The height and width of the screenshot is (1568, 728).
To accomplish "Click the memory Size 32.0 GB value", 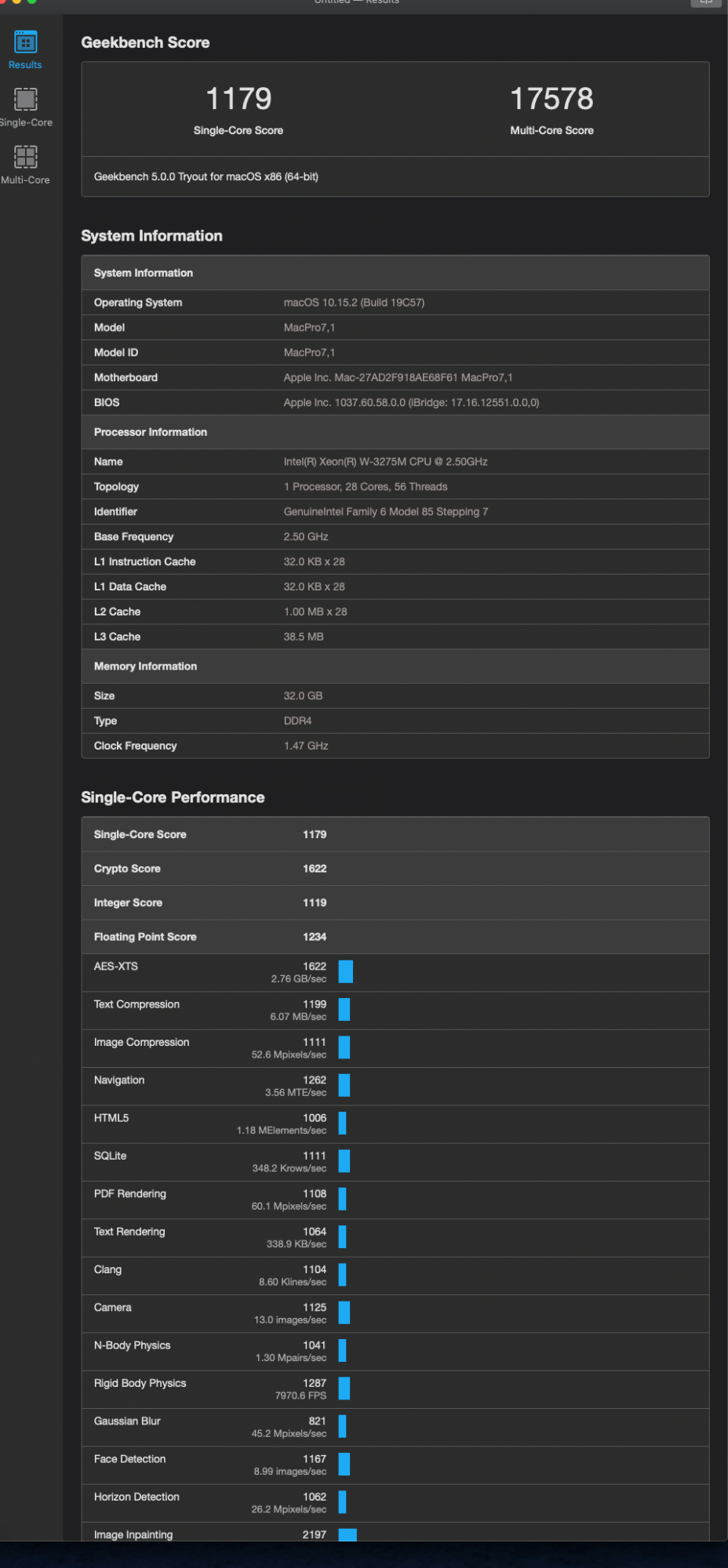I will click(x=303, y=696).
